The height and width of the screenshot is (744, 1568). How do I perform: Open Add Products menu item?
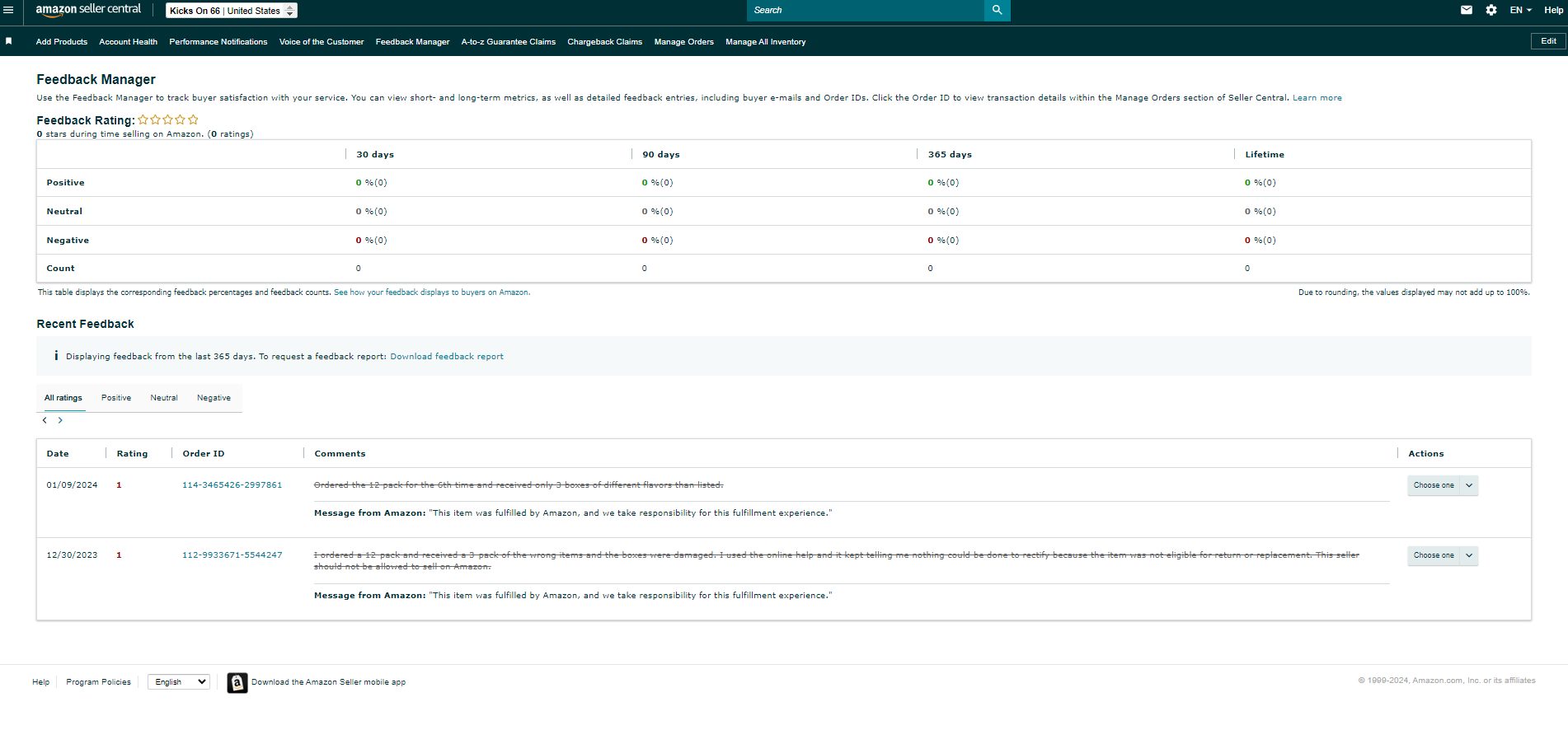(x=62, y=42)
